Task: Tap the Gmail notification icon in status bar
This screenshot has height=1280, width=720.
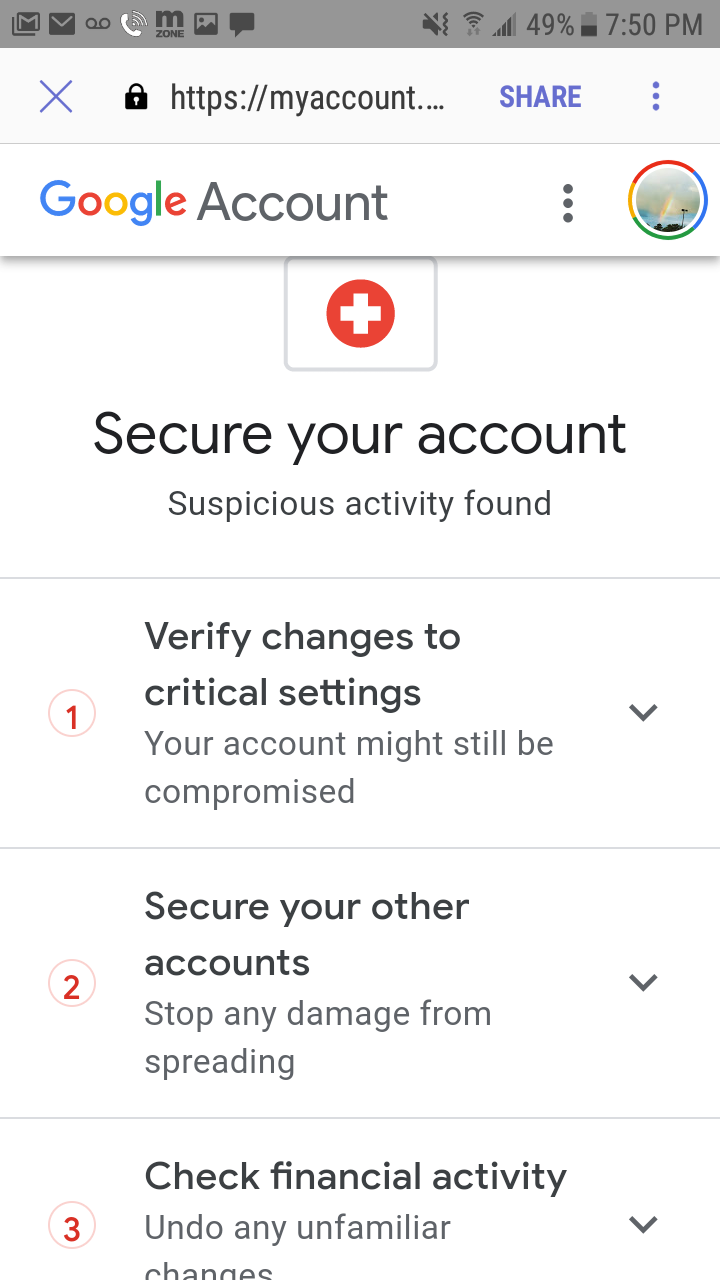Action: (26, 23)
